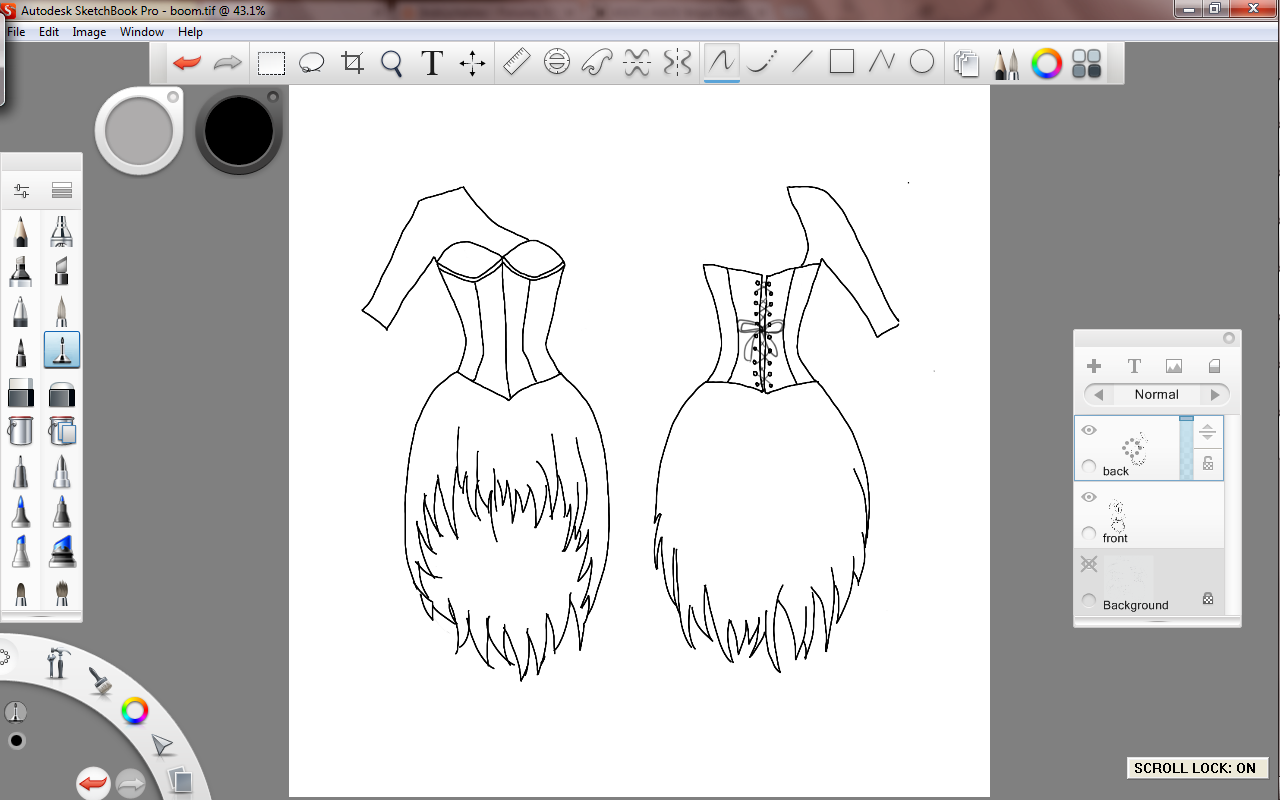The height and width of the screenshot is (800, 1280).
Task: Click the radio circle on the Background layer
Action: [1089, 601]
